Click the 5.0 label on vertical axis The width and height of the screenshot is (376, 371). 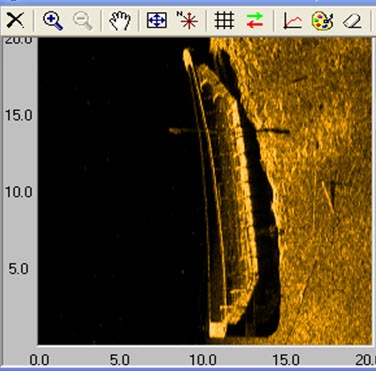[x=19, y=269]
